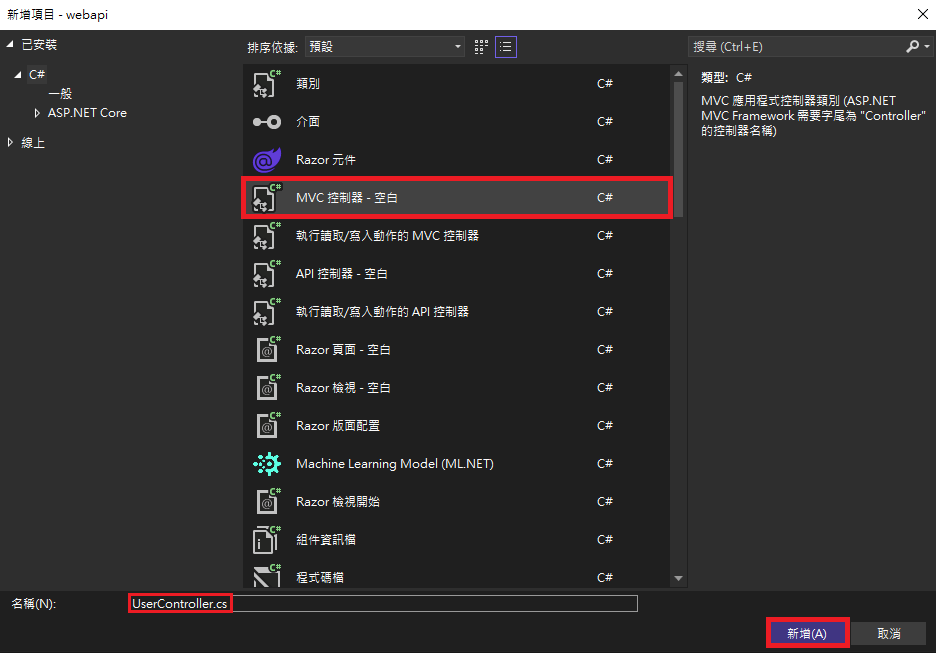
Task: Collapse the C# tree node
Action: click(17, 75)
